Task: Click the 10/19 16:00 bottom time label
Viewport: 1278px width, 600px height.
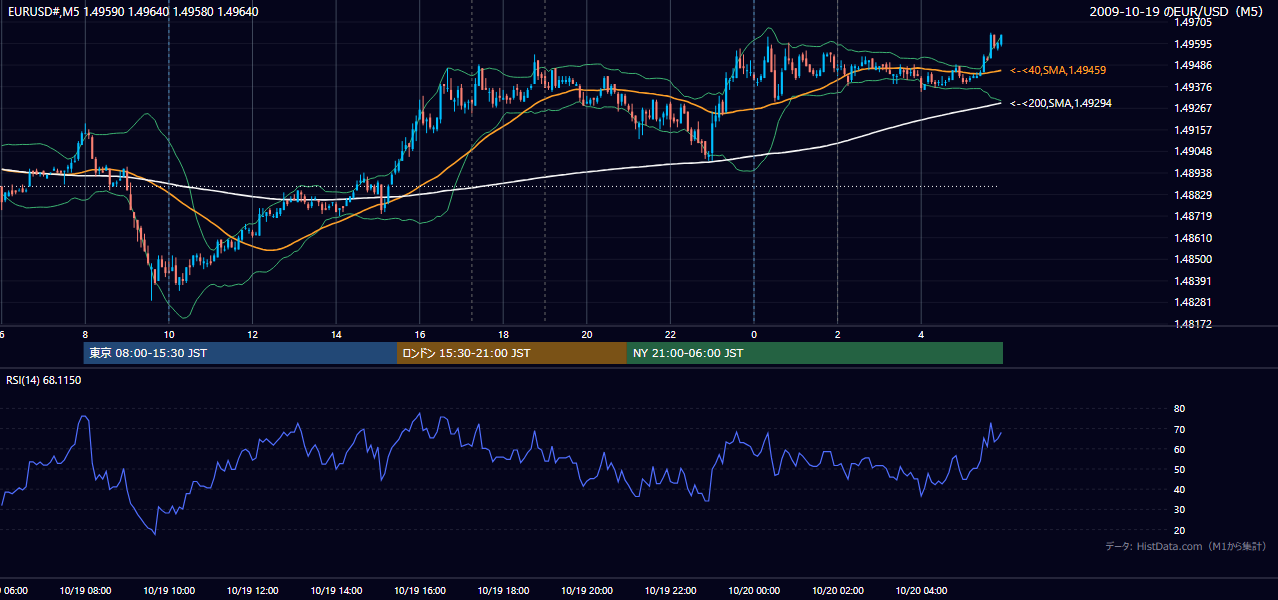Action: [420, 590]
